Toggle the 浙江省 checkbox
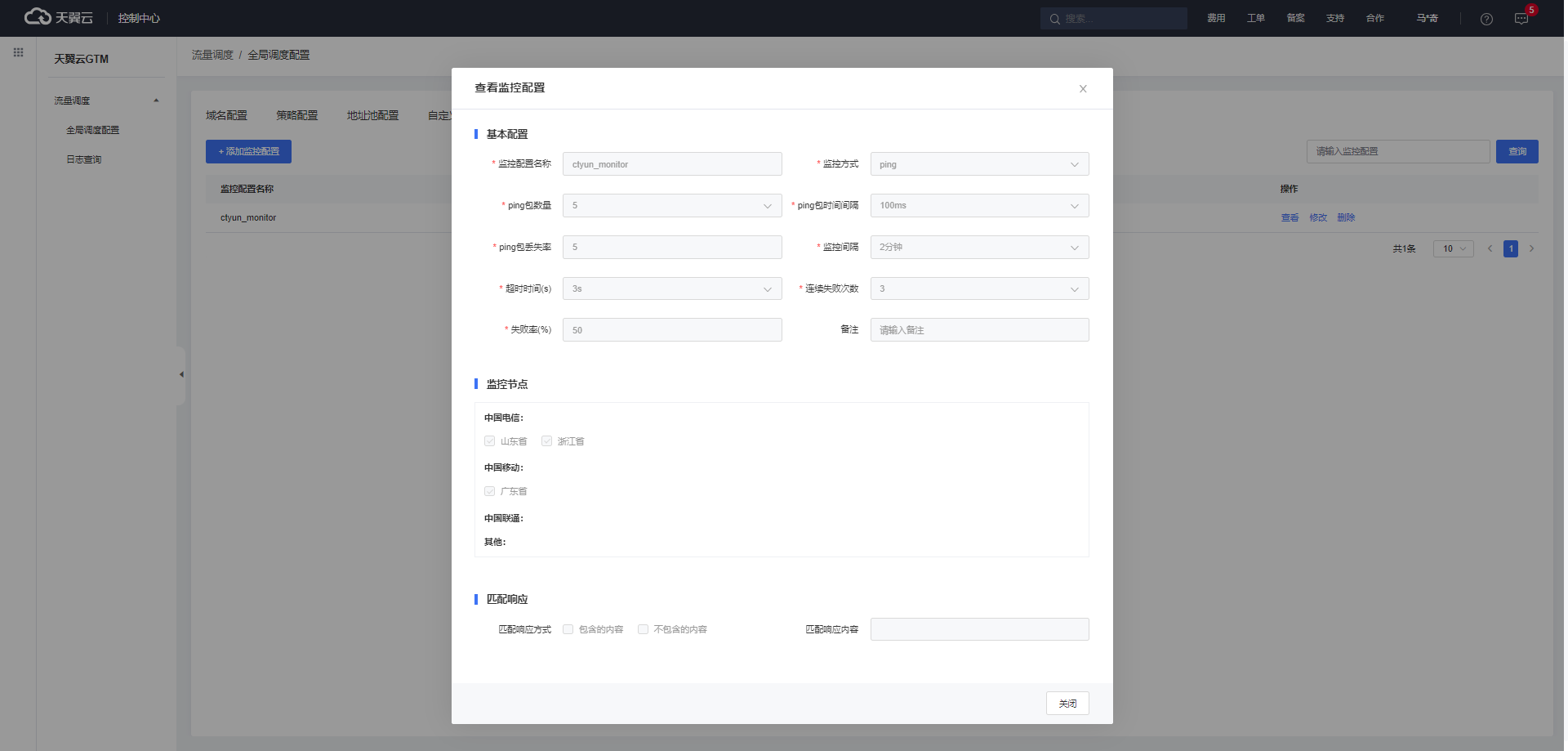 [546, 441]
